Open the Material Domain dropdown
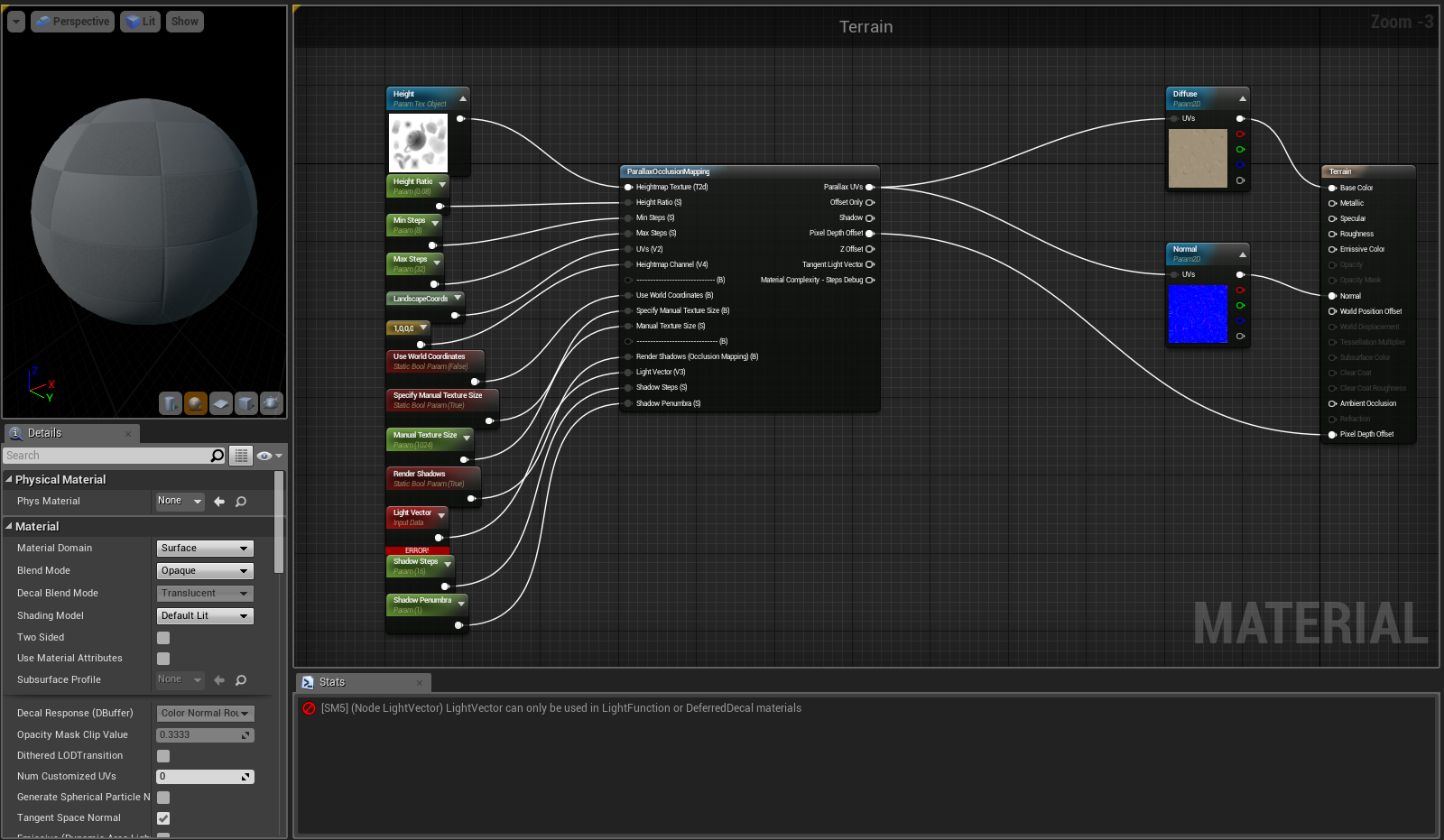The height and width of the screenshot is (840, 1444). pyautogui.click(x=205, y=549)
